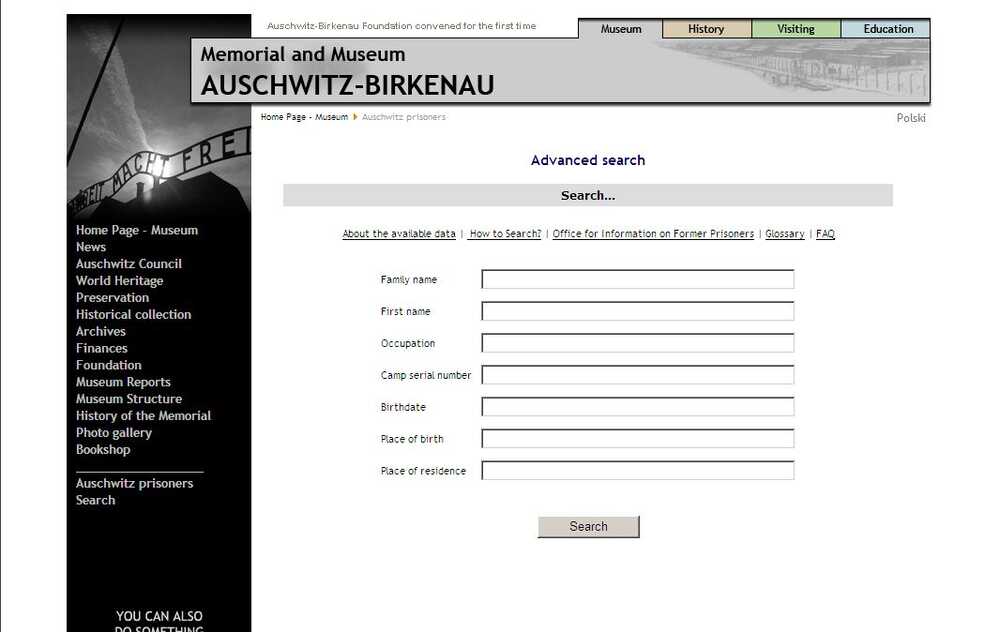1000x632 pixels.
Task: Select the Birthdate input field
Action: [x=638, y=407]
